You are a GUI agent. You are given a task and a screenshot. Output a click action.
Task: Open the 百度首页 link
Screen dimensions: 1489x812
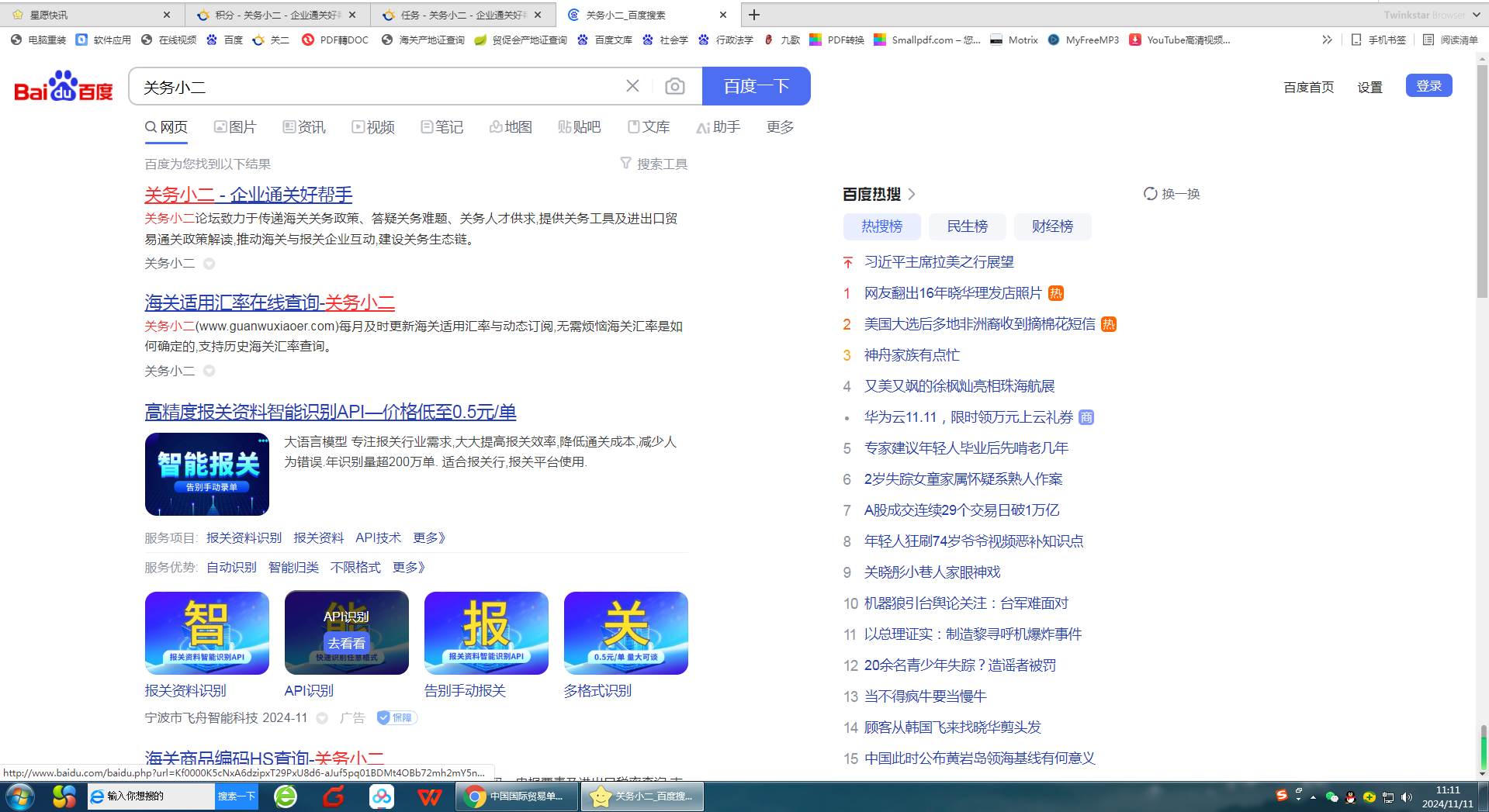pyautogui.click(x=1309, y=87)
